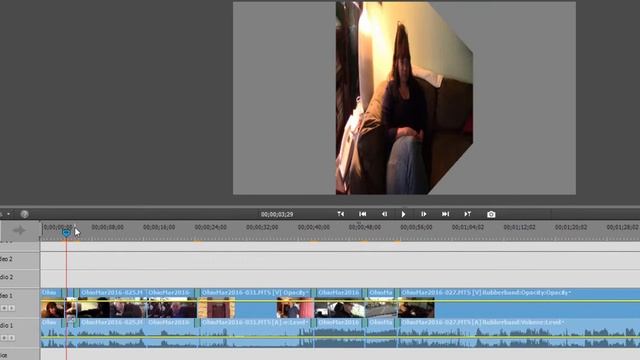Go to the next edit point
Screen dimensions: 640x360
click(x=467, y=214)
